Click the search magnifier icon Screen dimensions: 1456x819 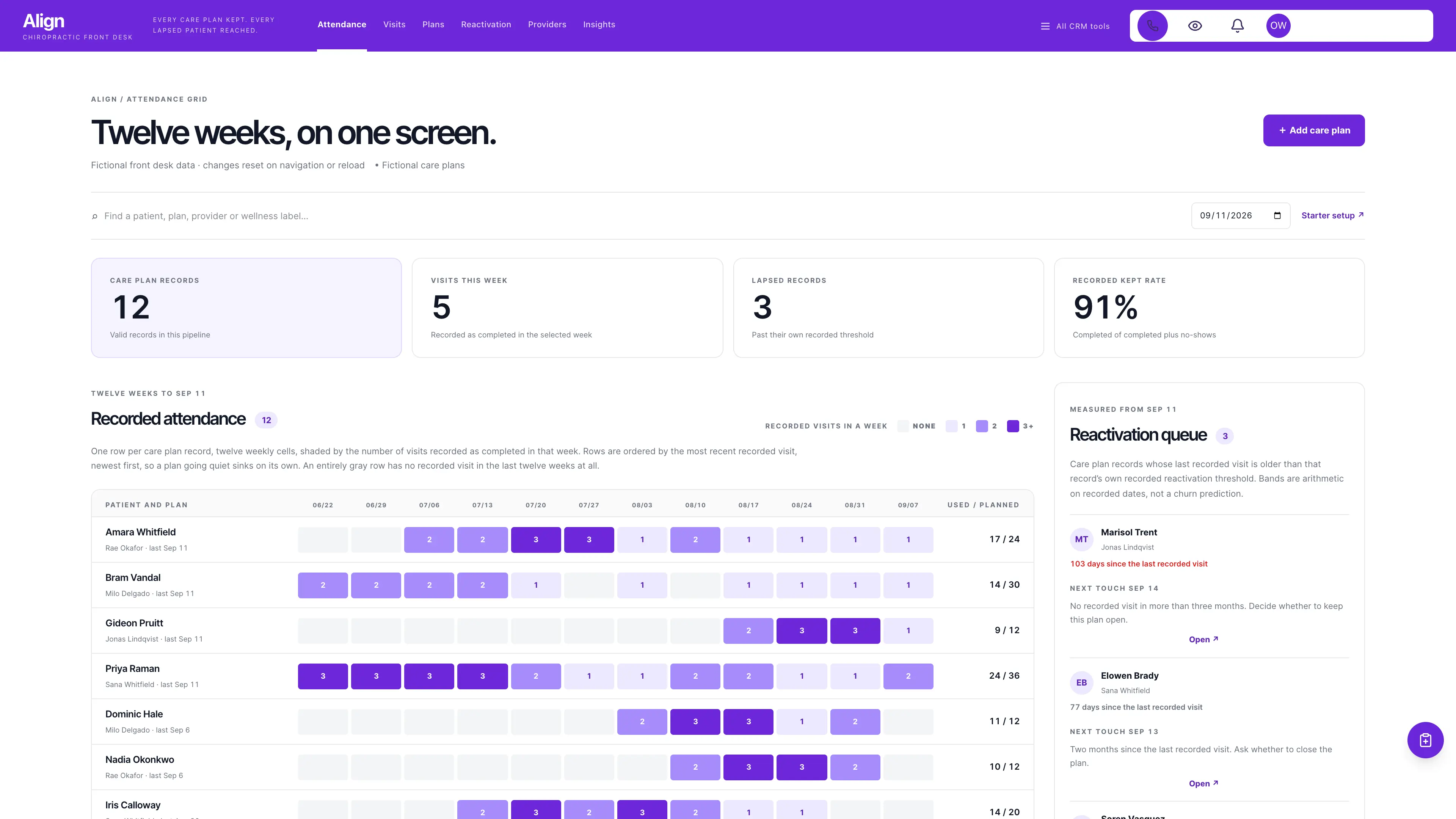coord(94,216)
